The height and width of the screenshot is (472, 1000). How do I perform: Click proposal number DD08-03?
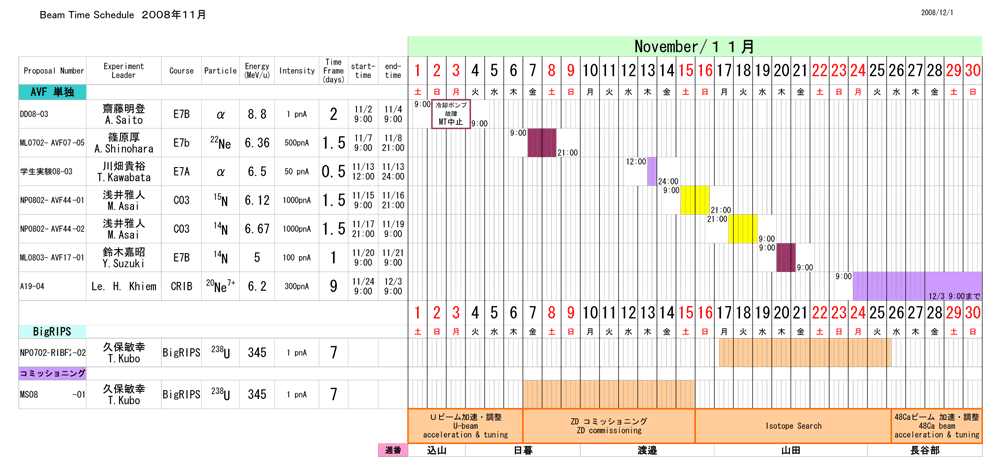pos(35,115)
